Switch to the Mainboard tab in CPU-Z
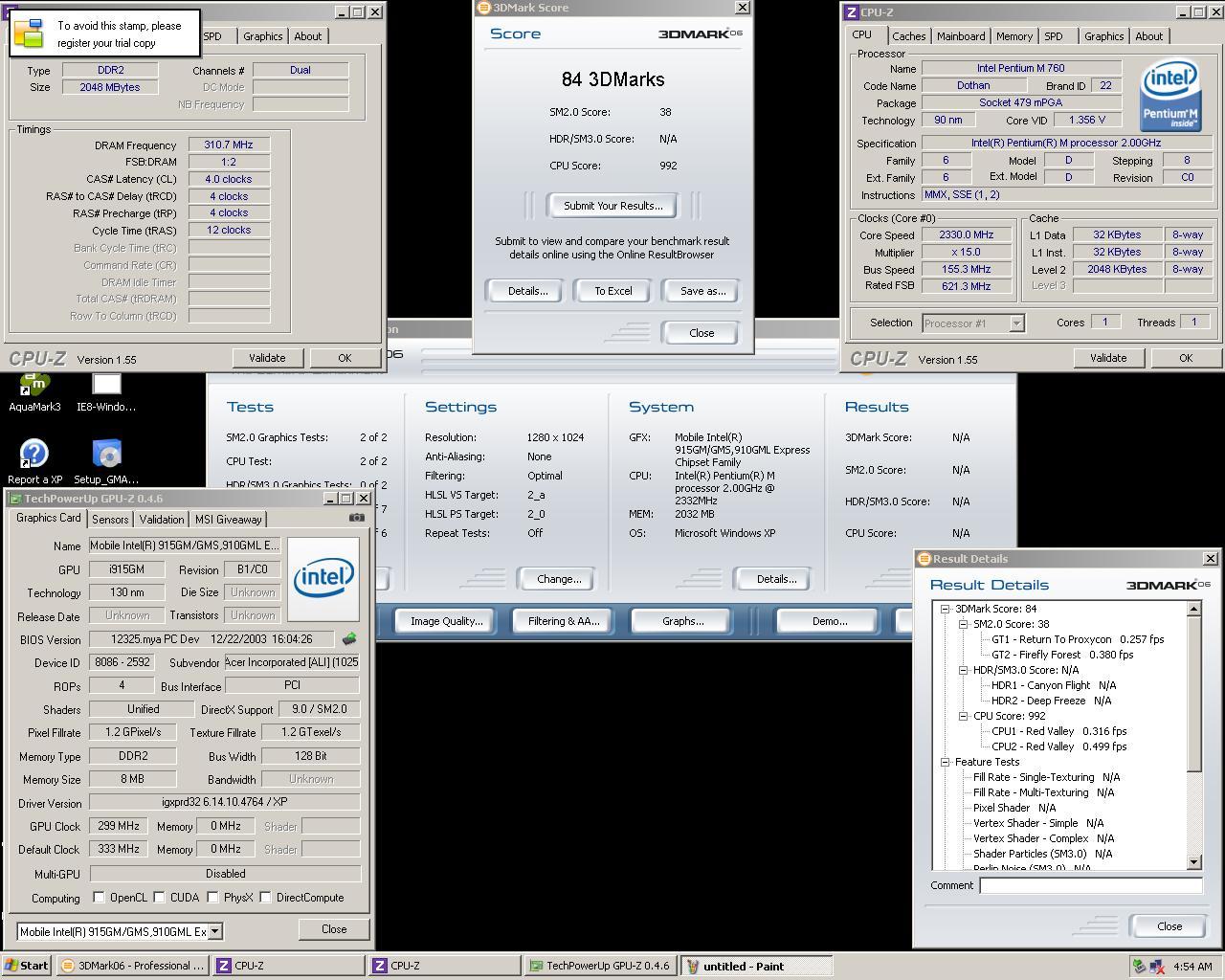The width and height of the screenshot is (1225, 980). (961, 36)
